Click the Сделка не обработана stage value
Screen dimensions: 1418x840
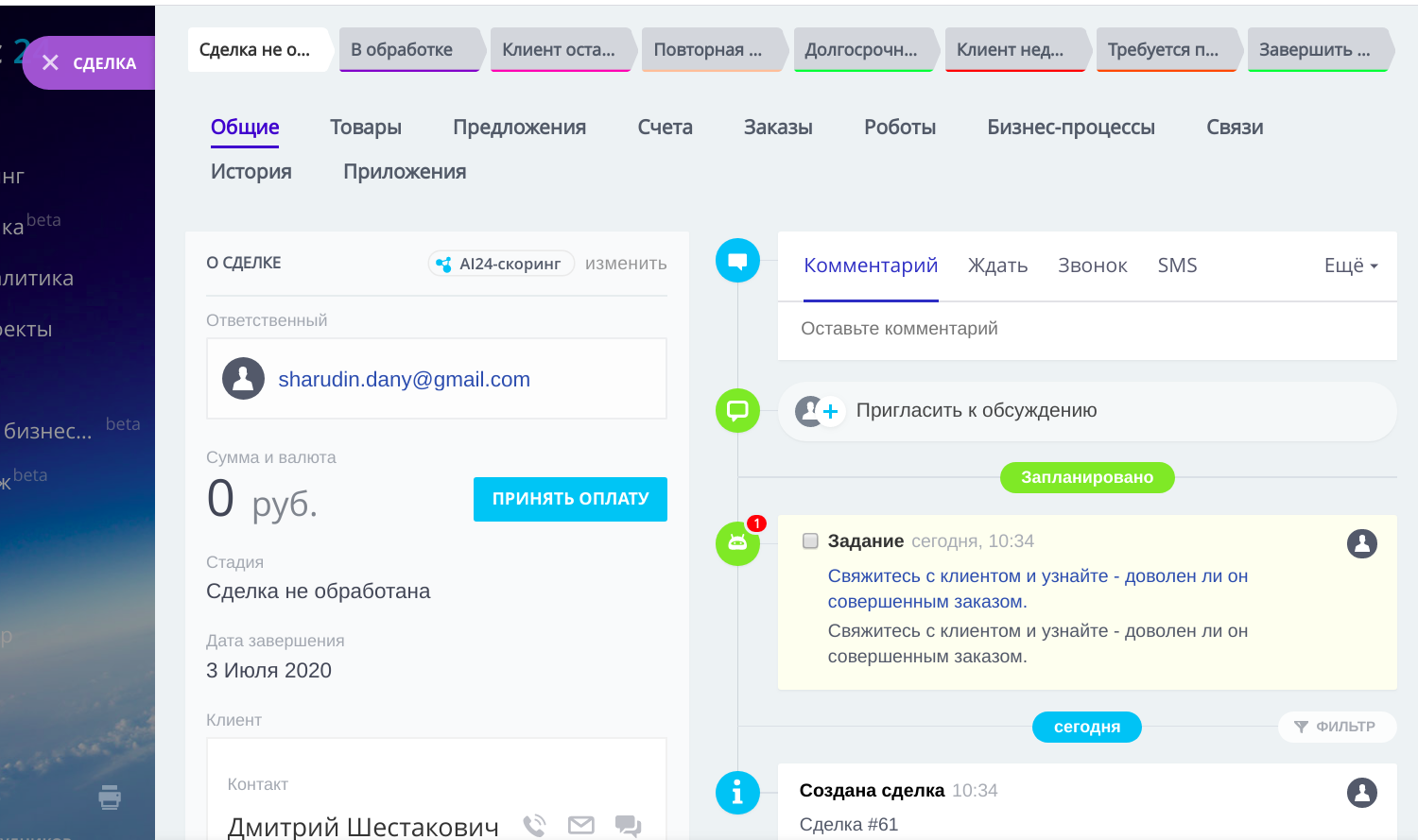319,591
